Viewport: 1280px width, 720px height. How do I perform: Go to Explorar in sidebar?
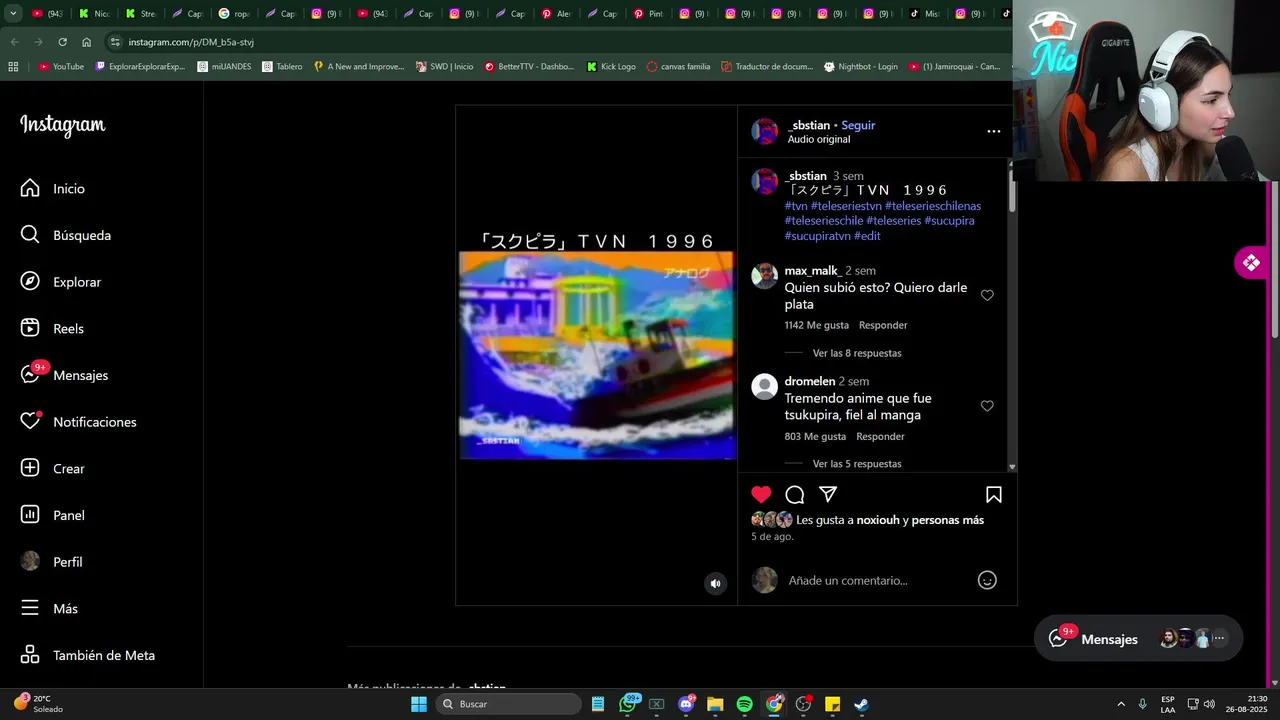pyautogui.click(x=61, y=282)
